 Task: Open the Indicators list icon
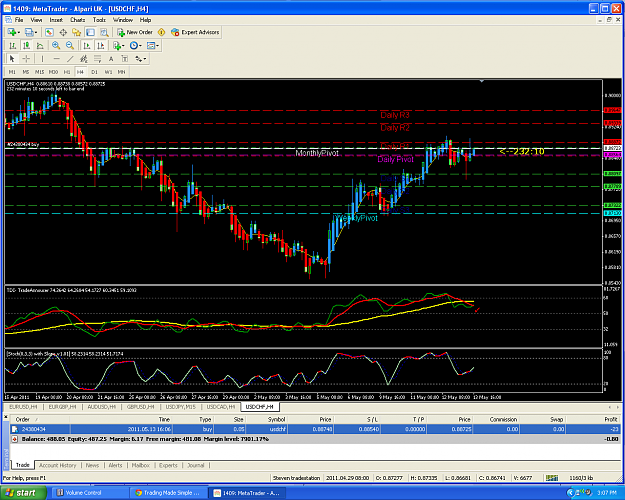(x=118, y=45)
